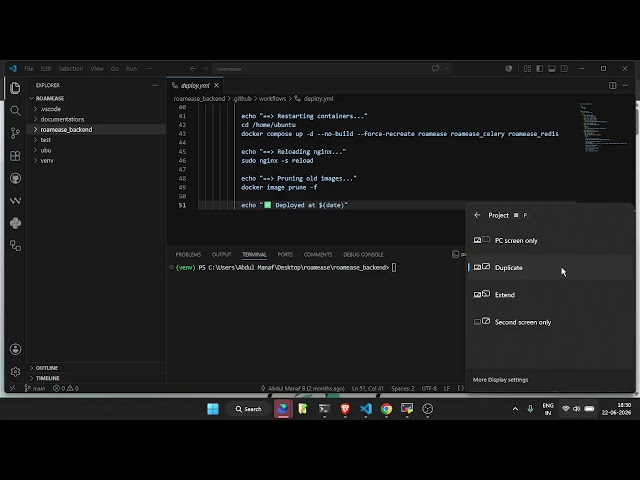Click UTF-8 encoding status item
Screen dimensions: 640x480
coord(429,388)
